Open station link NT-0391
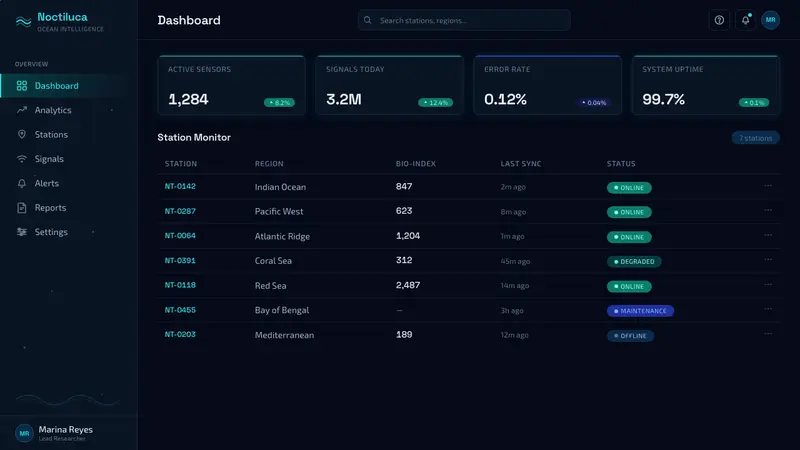 click(x=180, y=260)
